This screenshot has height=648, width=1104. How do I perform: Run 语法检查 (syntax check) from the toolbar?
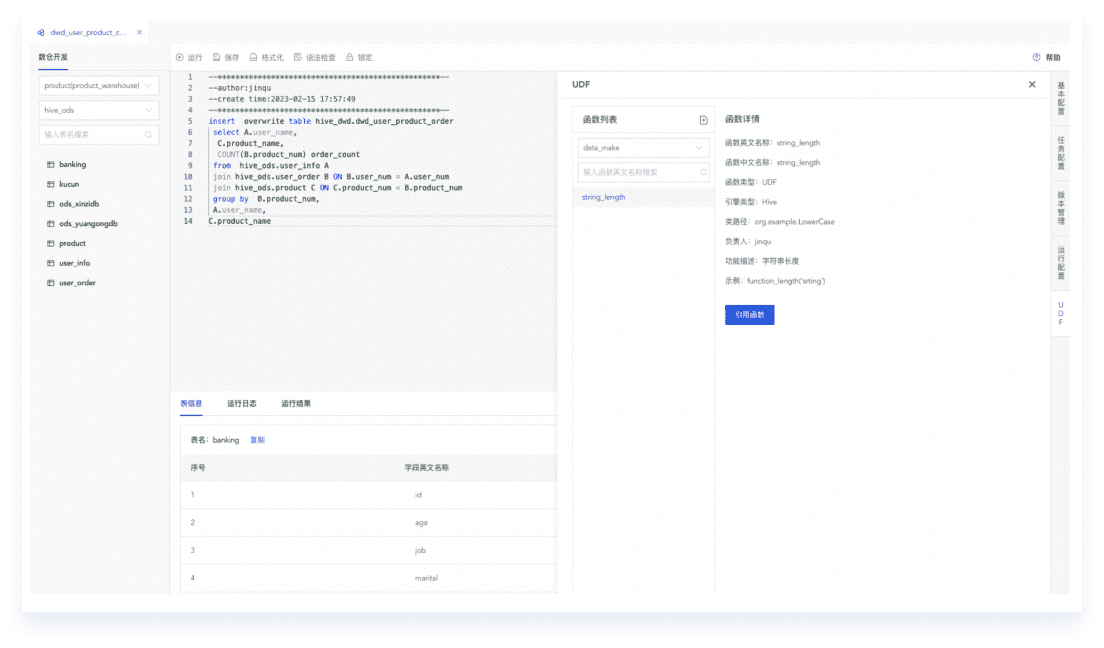(298, 58)
